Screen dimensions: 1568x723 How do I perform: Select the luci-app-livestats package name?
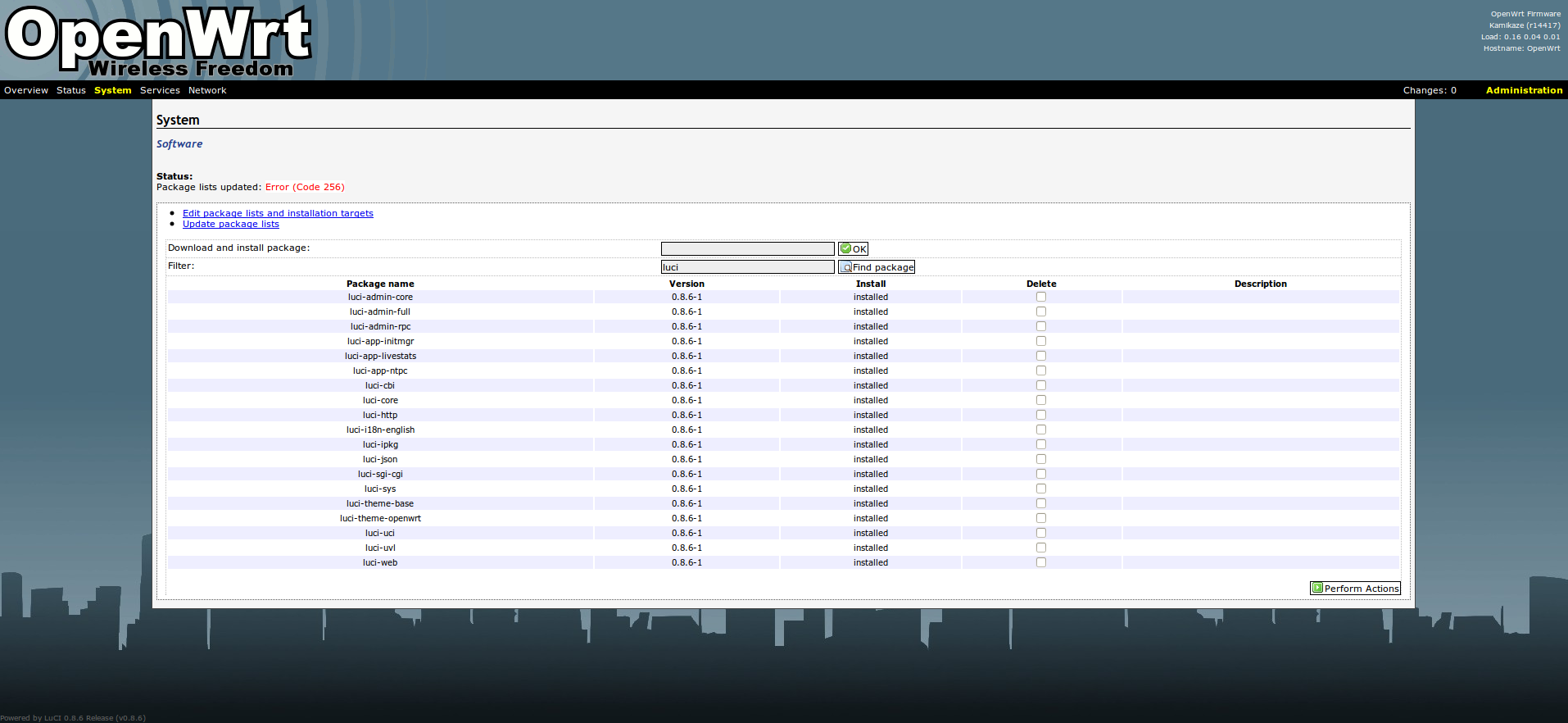(x=380, y=356)
